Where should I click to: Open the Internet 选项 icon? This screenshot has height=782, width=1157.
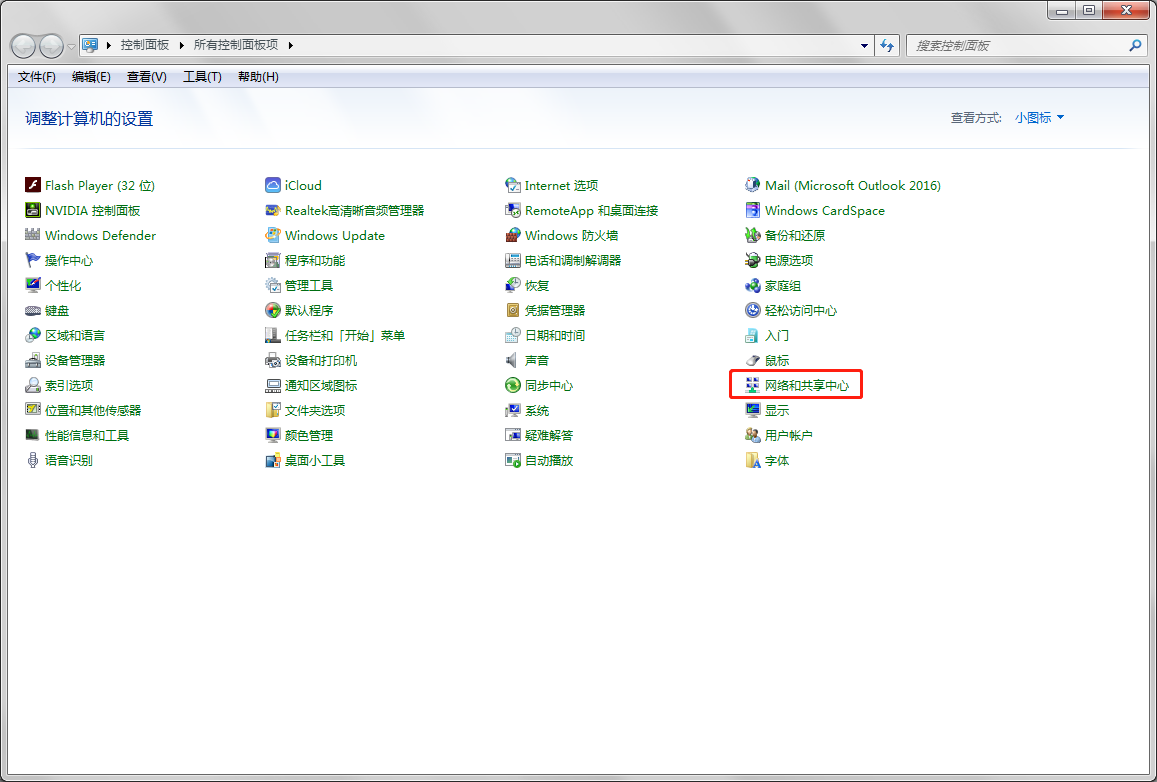513,185
